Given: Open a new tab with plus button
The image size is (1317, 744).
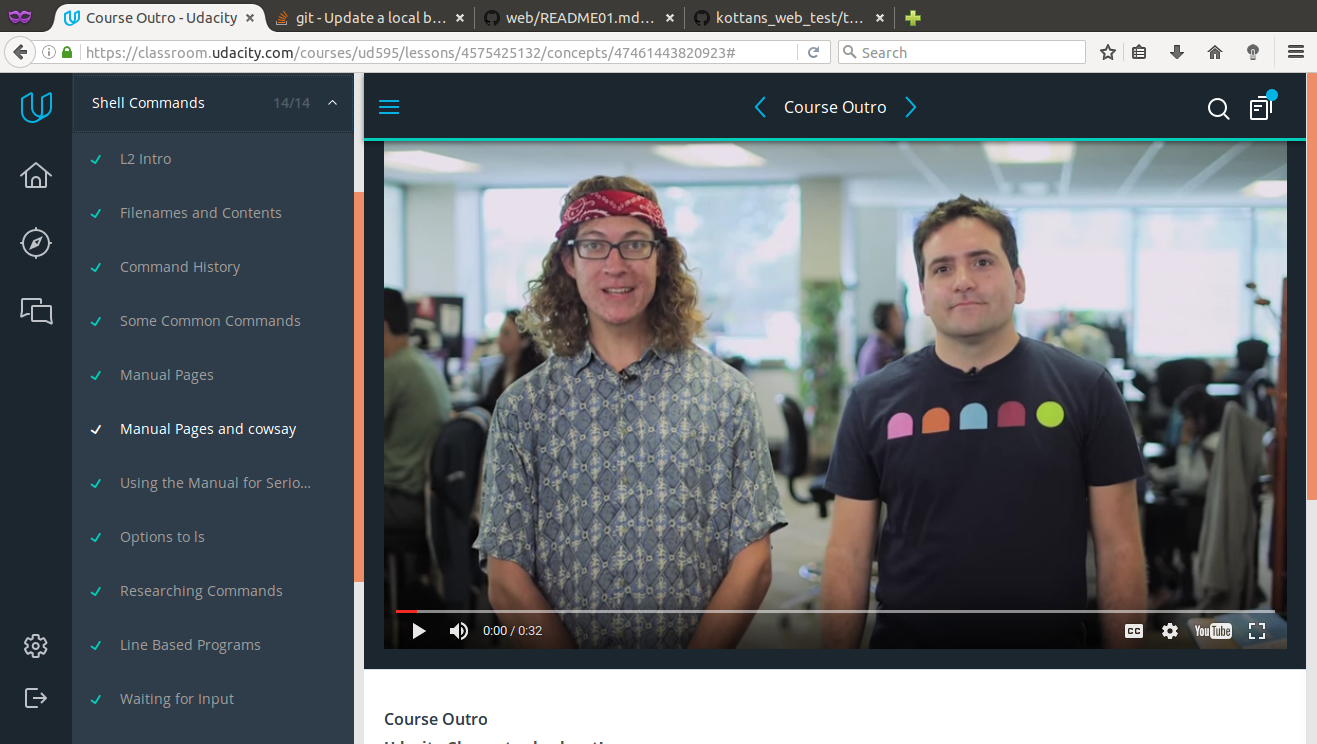Looking at the screenshot, I should [x=912, y=18].
